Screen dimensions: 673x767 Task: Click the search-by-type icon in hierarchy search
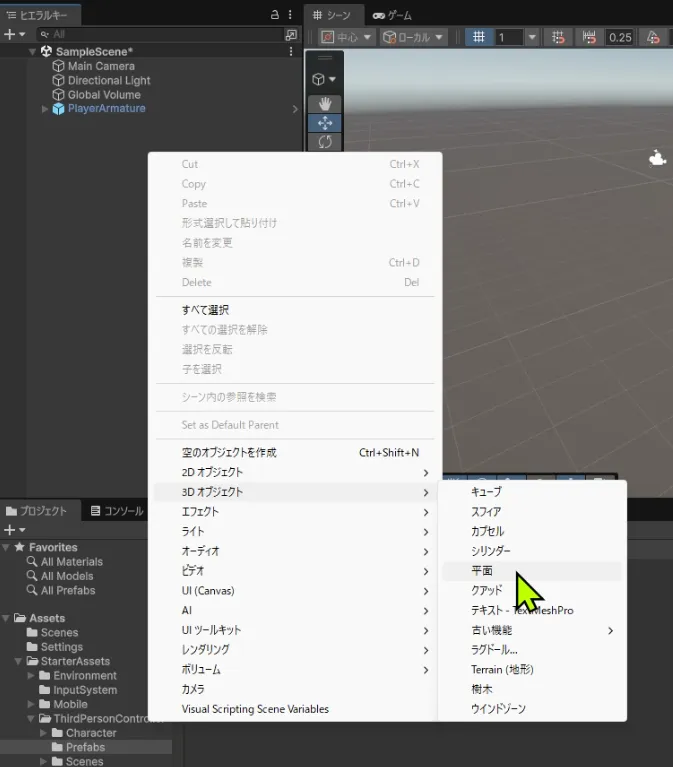[x=291, y=34]
